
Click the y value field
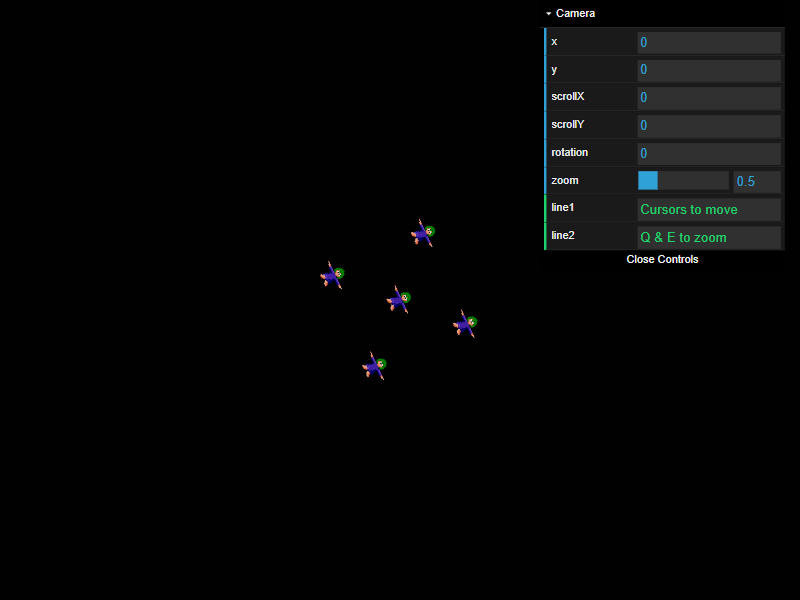pos(709,69)
